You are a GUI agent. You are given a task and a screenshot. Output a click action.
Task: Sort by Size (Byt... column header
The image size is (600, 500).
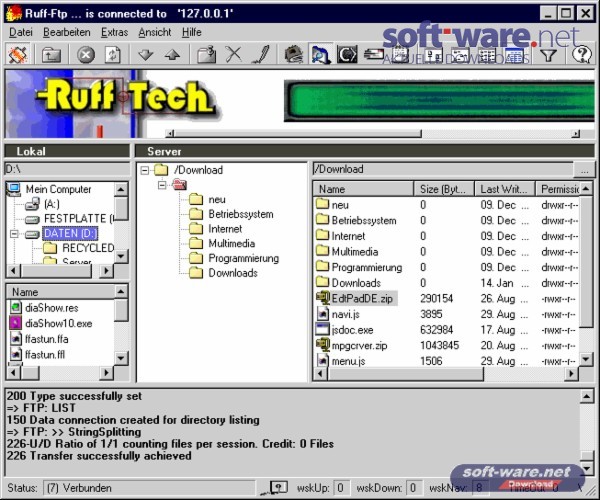444,189
